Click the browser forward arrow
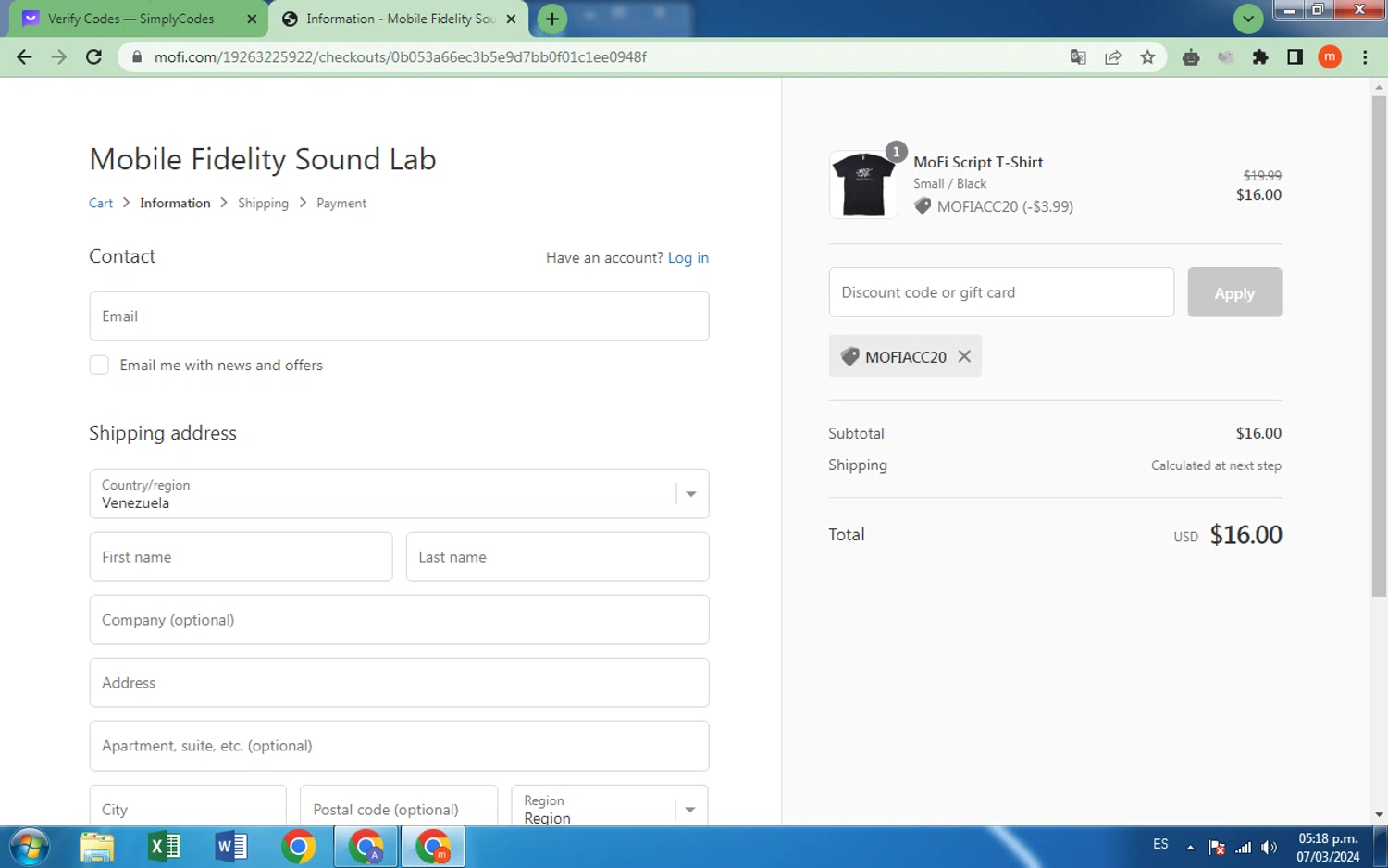 tap(59, 57)
